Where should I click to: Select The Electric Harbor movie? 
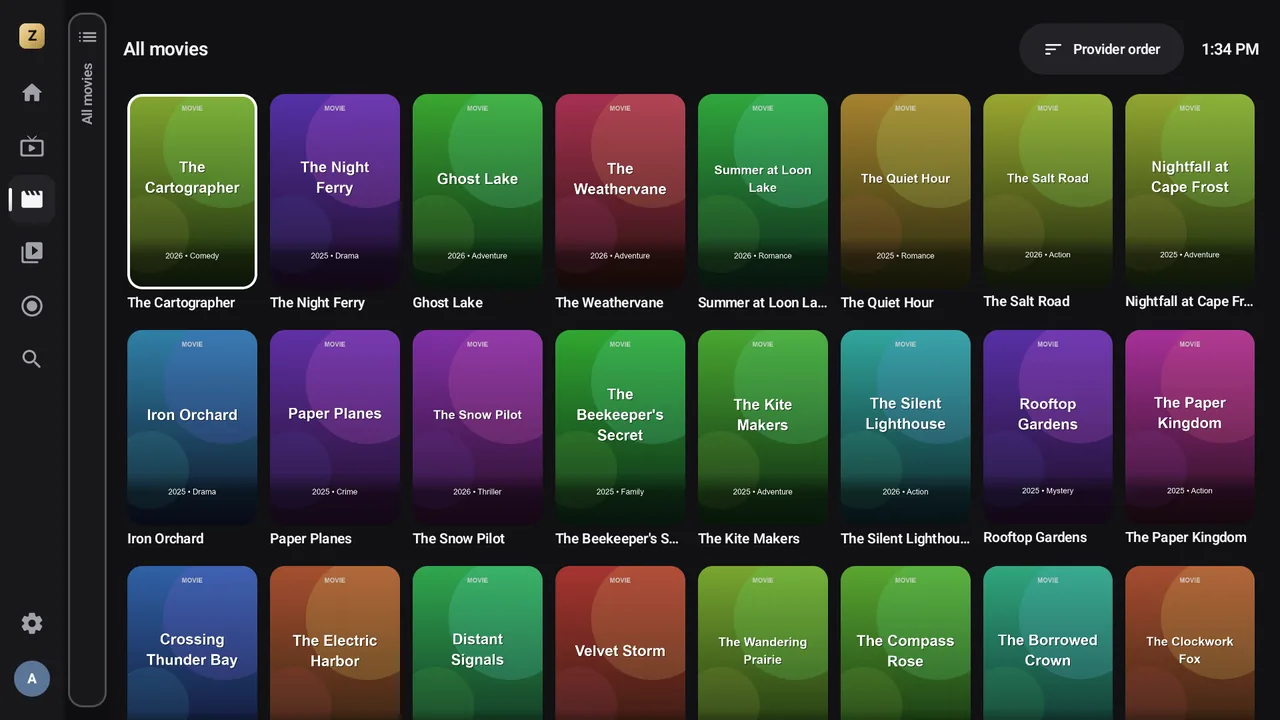pyautogui.click(x=335, y=643)
